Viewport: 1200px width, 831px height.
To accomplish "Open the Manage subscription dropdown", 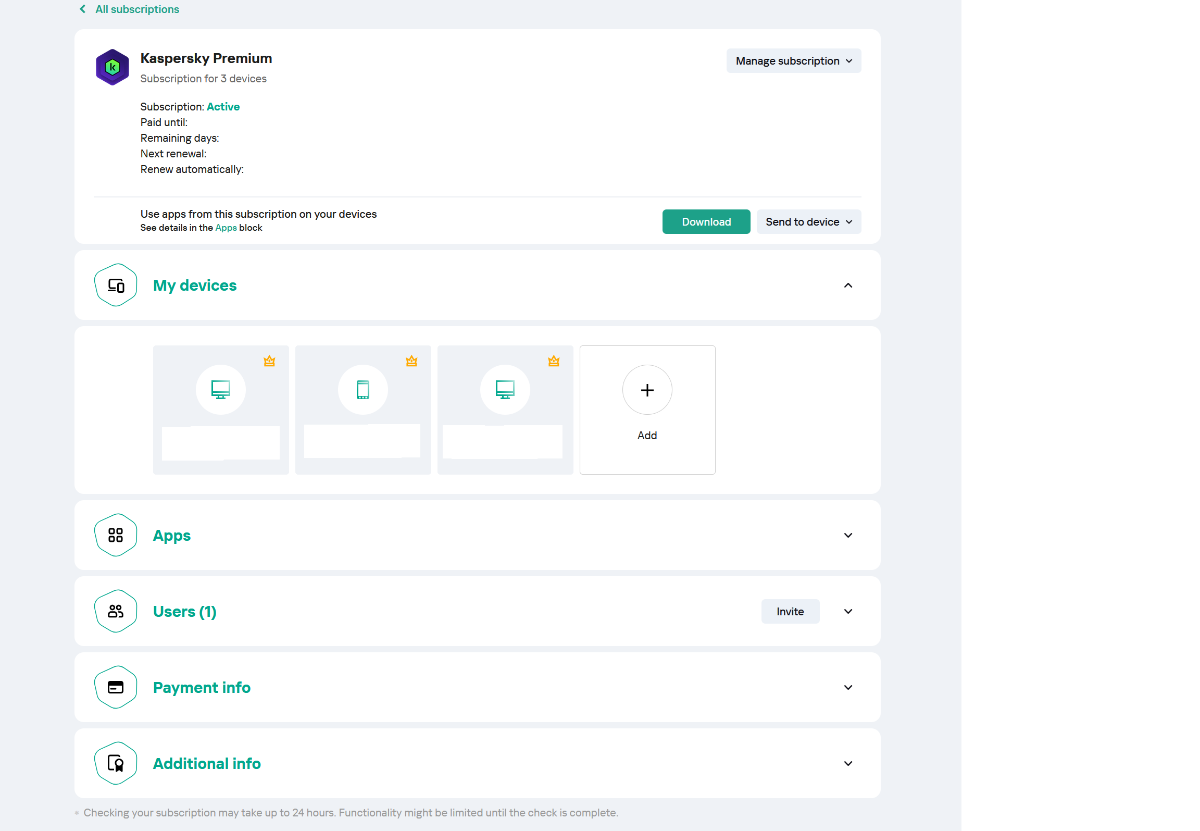I will point(793,61).
